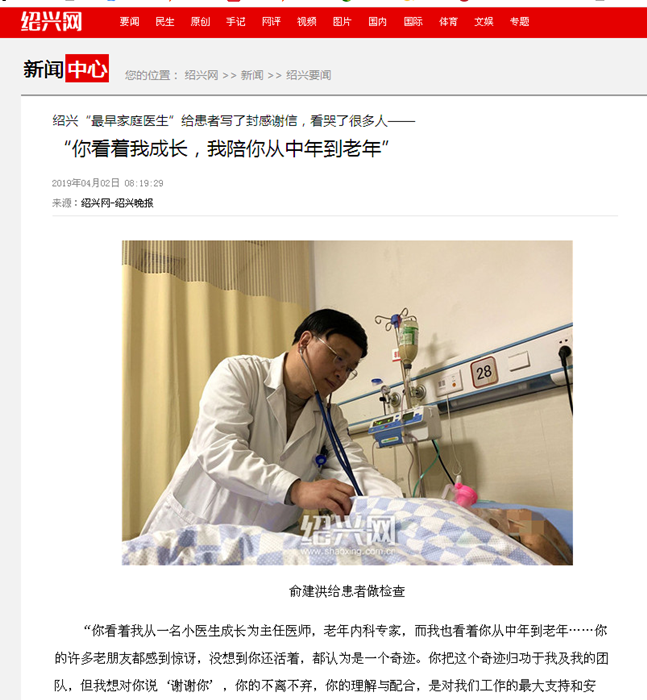This screenshot has height=700, width=647.
Task: Open the 图片 section
Action: [x=342, y=21]
